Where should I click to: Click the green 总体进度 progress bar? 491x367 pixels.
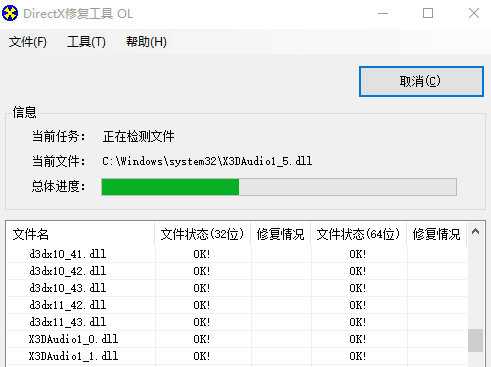279,187
